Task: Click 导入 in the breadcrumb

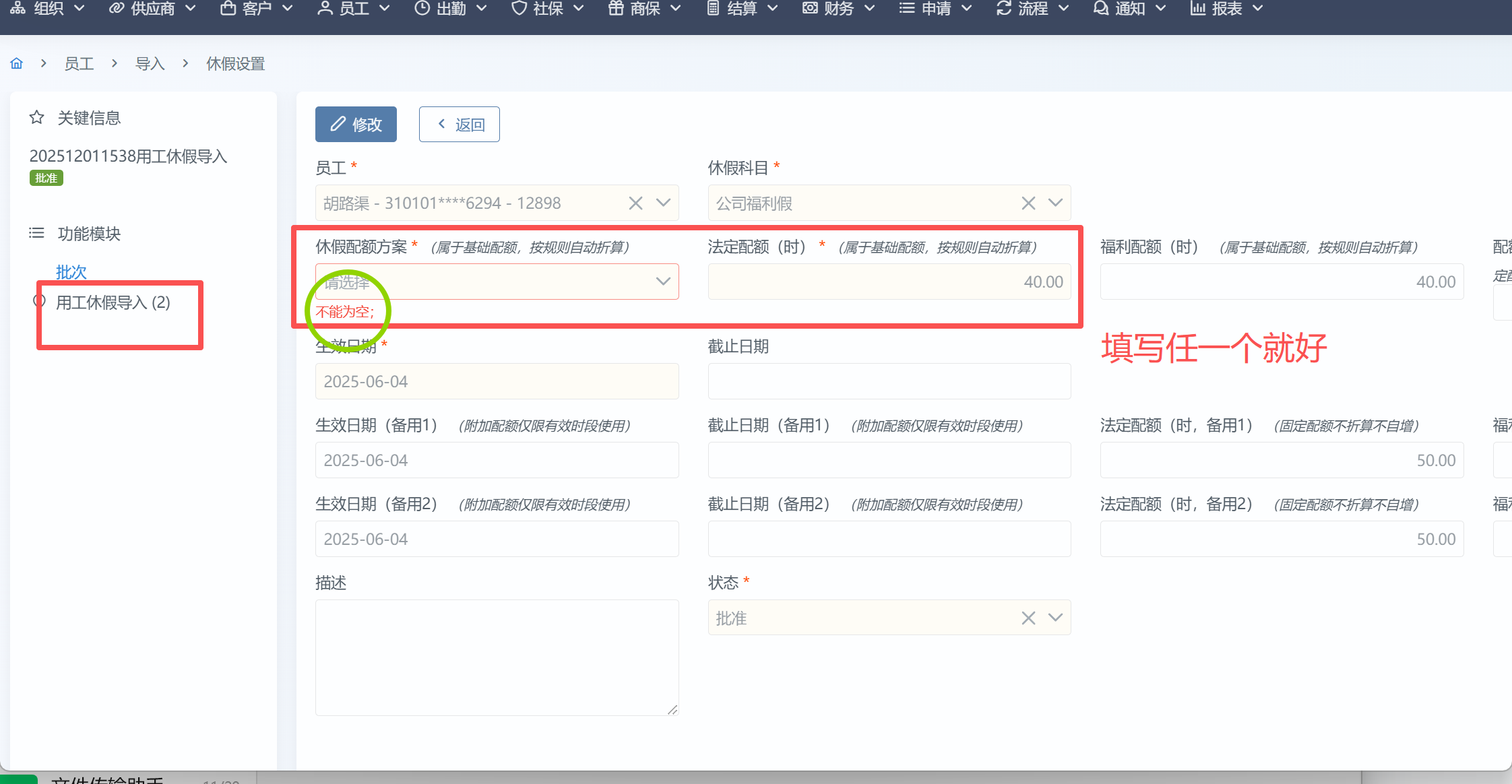Action: click(150, 63)
